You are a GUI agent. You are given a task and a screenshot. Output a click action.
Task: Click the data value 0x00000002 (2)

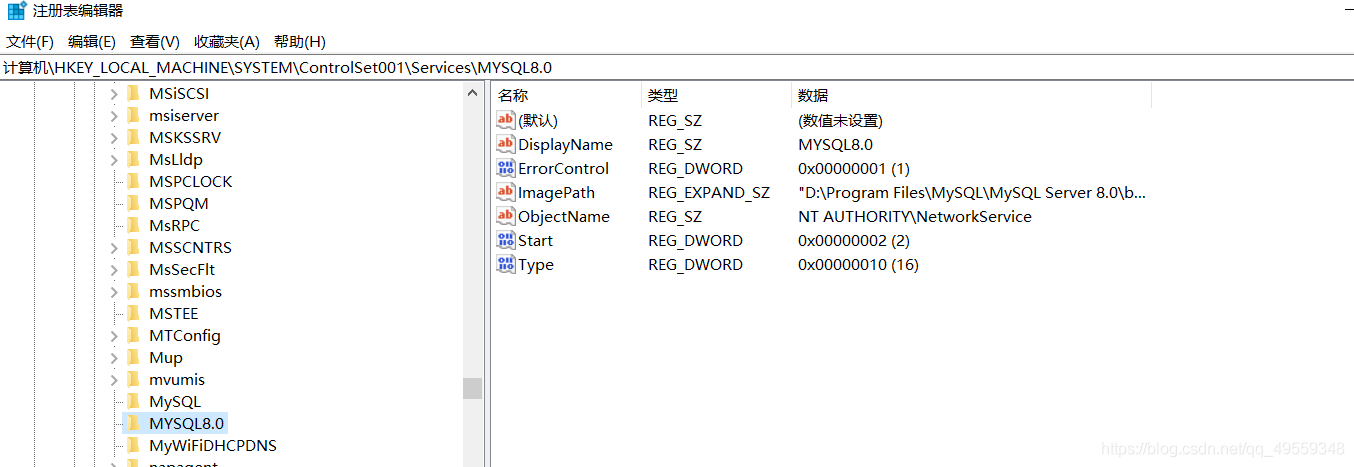click(854, 241)
